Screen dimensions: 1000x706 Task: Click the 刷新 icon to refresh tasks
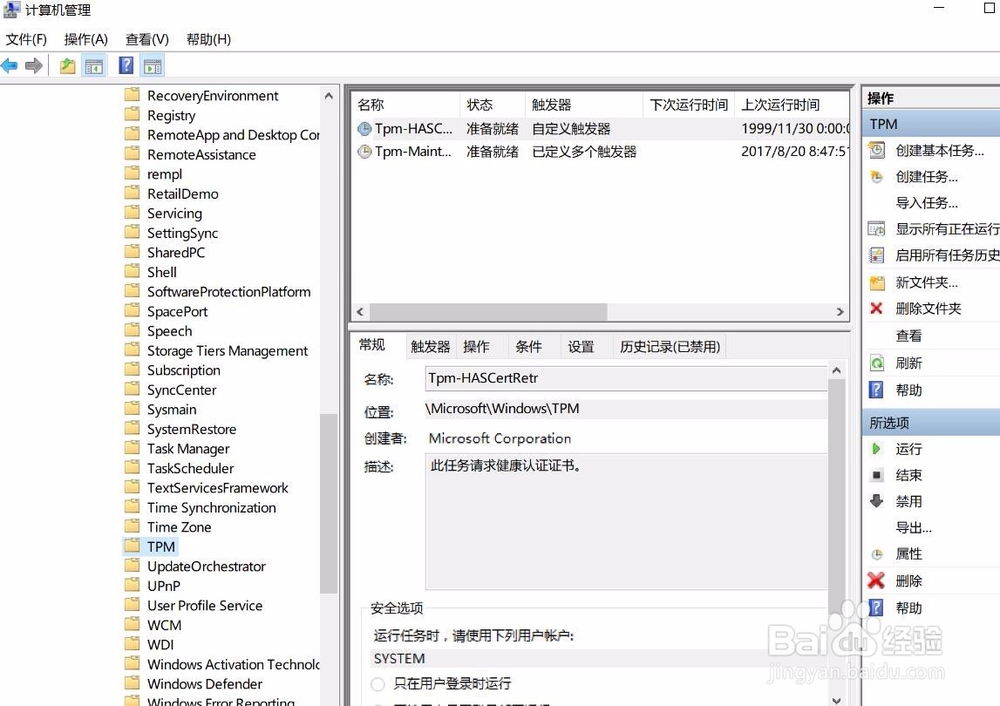coord(876,363)
